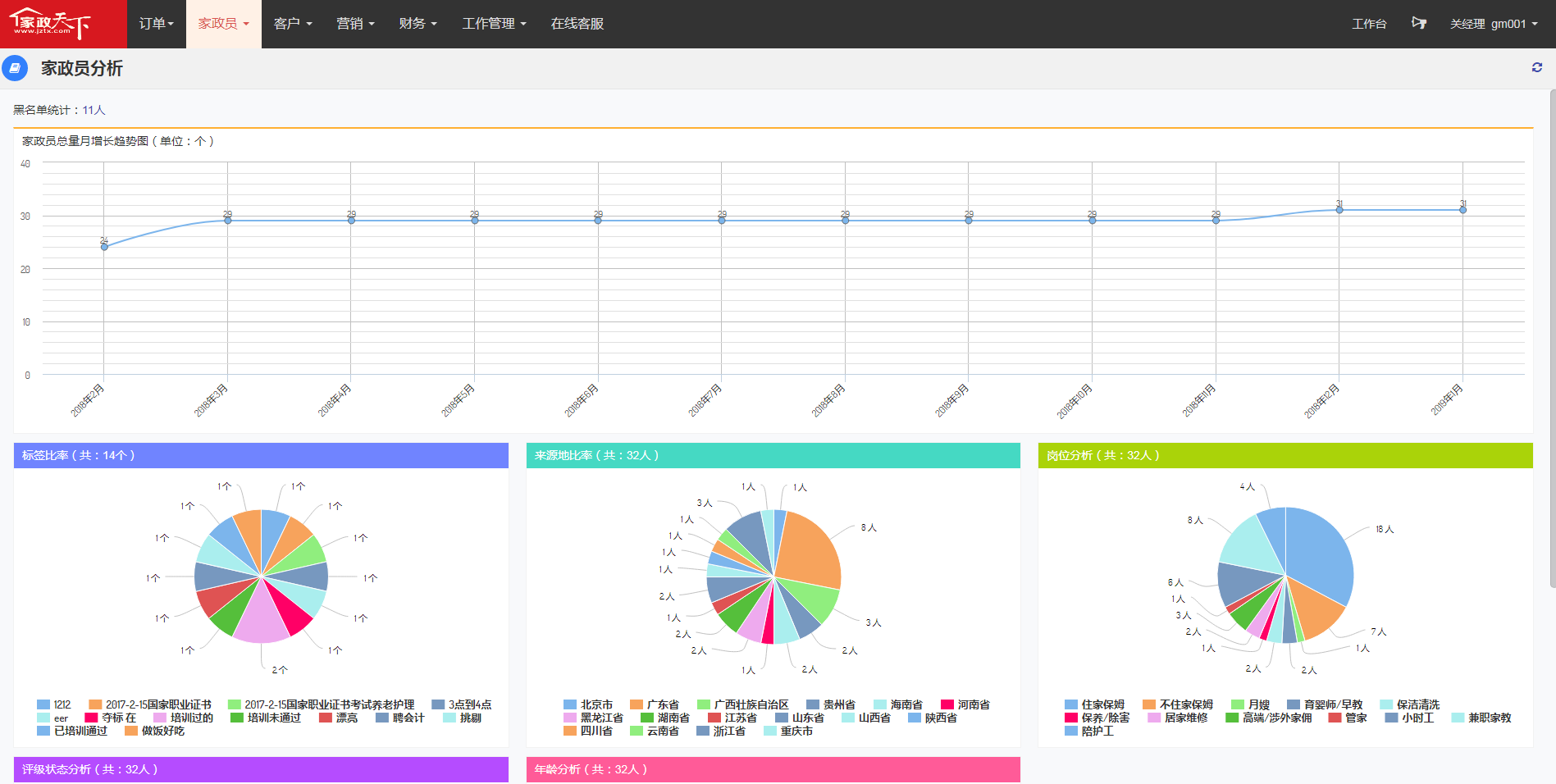Screen dimensions: 1556x784
Task: Toggle 广东省 legend entry
Action: [655, 704]
